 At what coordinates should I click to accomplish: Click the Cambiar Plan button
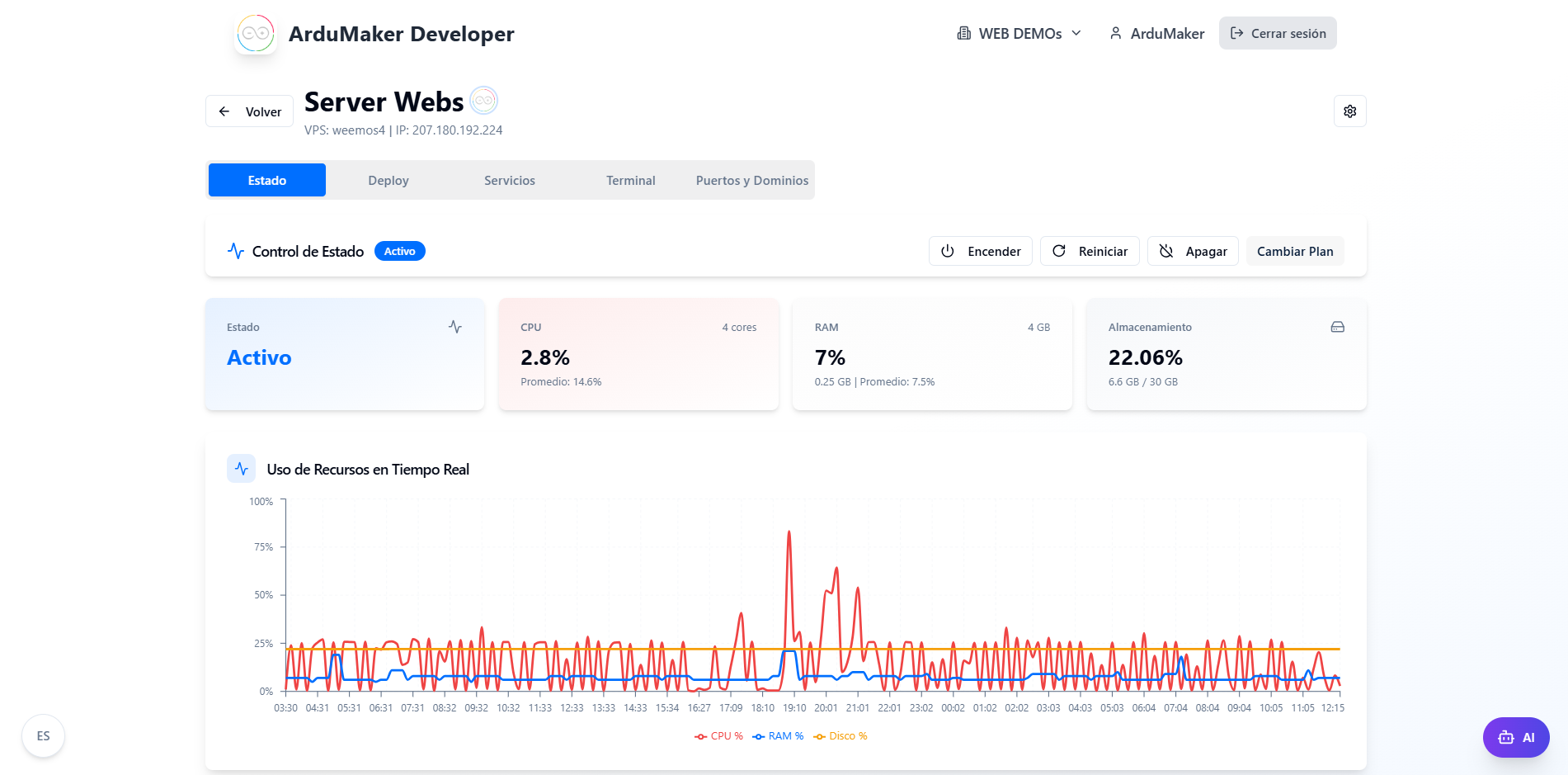[x=1295, y=251]
